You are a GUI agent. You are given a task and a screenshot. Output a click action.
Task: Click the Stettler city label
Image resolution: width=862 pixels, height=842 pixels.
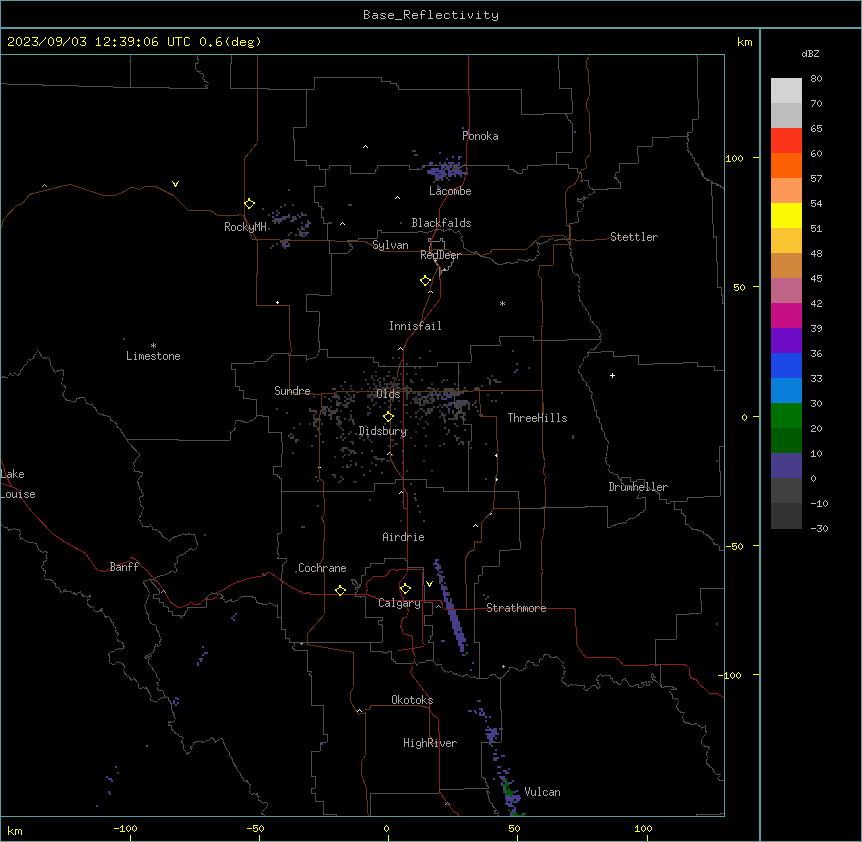tap(634, 237)
